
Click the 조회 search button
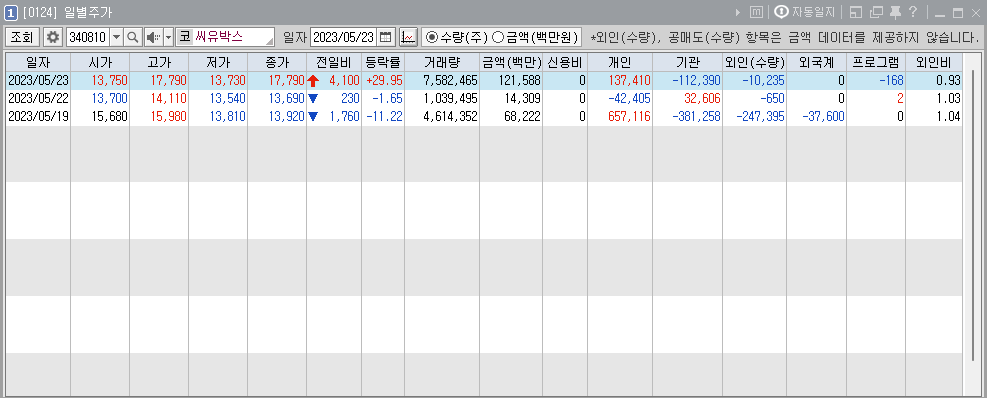[x=23, y=37]
